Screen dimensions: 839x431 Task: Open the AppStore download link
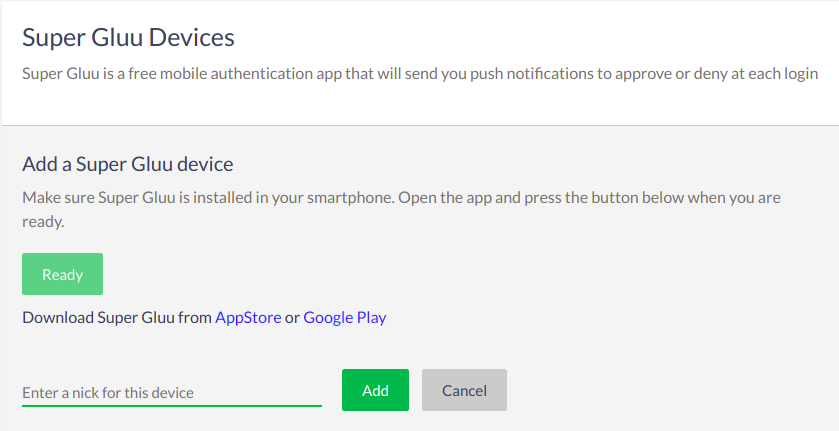[x=248, y=318]
